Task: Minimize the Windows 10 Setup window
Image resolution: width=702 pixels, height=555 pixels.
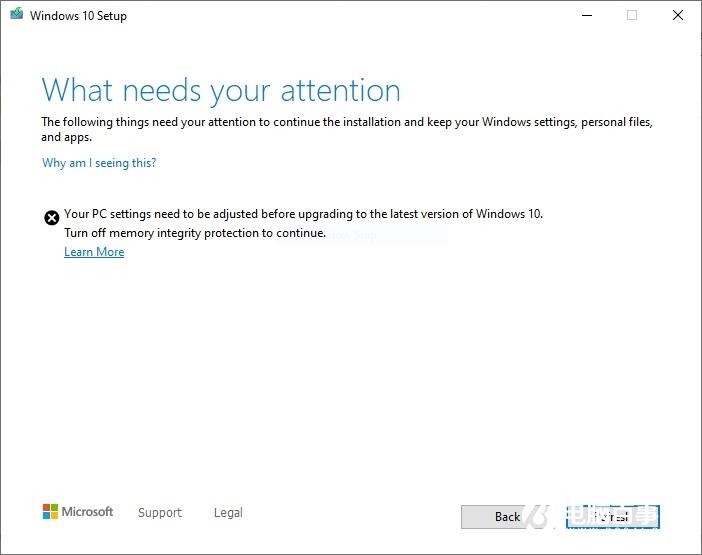Action: [x=587, y=15]
